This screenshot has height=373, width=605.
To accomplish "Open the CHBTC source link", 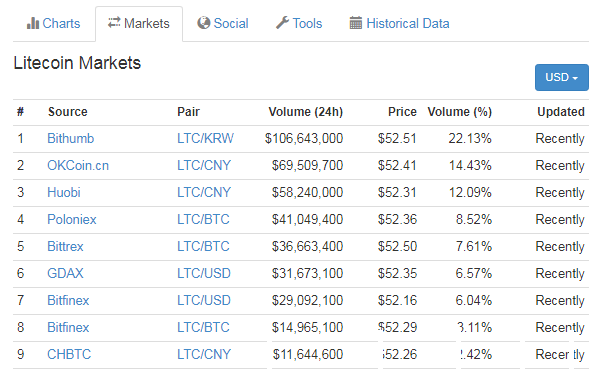I will (69, 354).
